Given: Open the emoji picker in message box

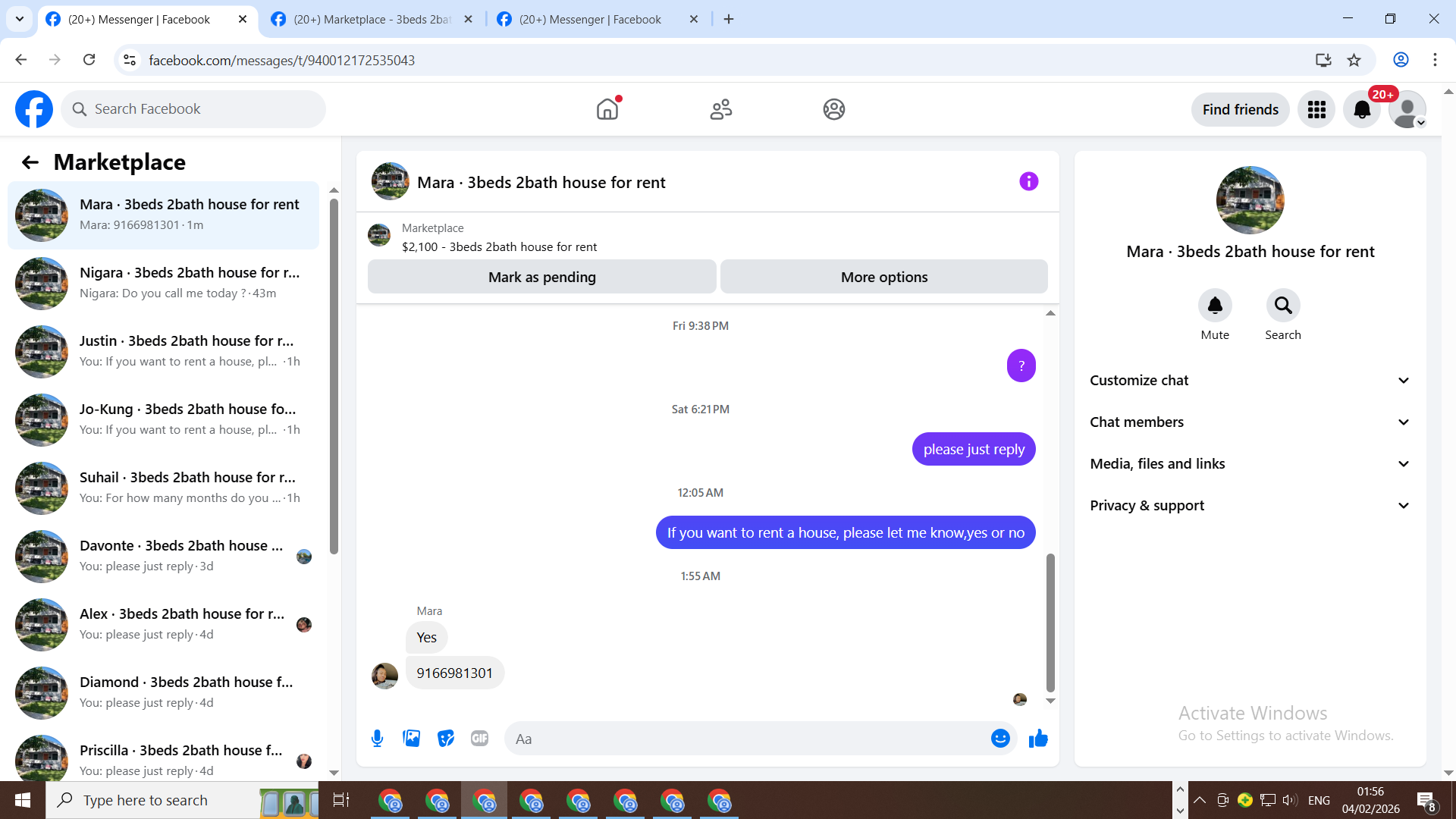Looking at the screenshot, I should pyautogui.click(x=1000, y=739).
